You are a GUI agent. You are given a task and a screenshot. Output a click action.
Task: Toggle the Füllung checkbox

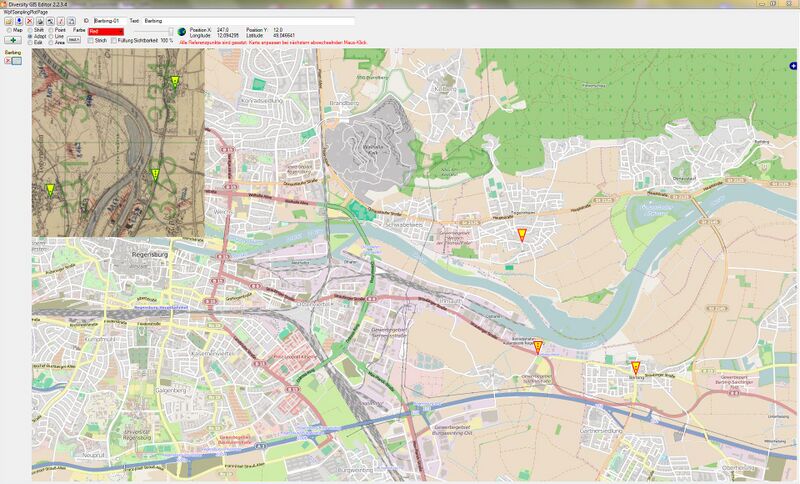[114, 40]
